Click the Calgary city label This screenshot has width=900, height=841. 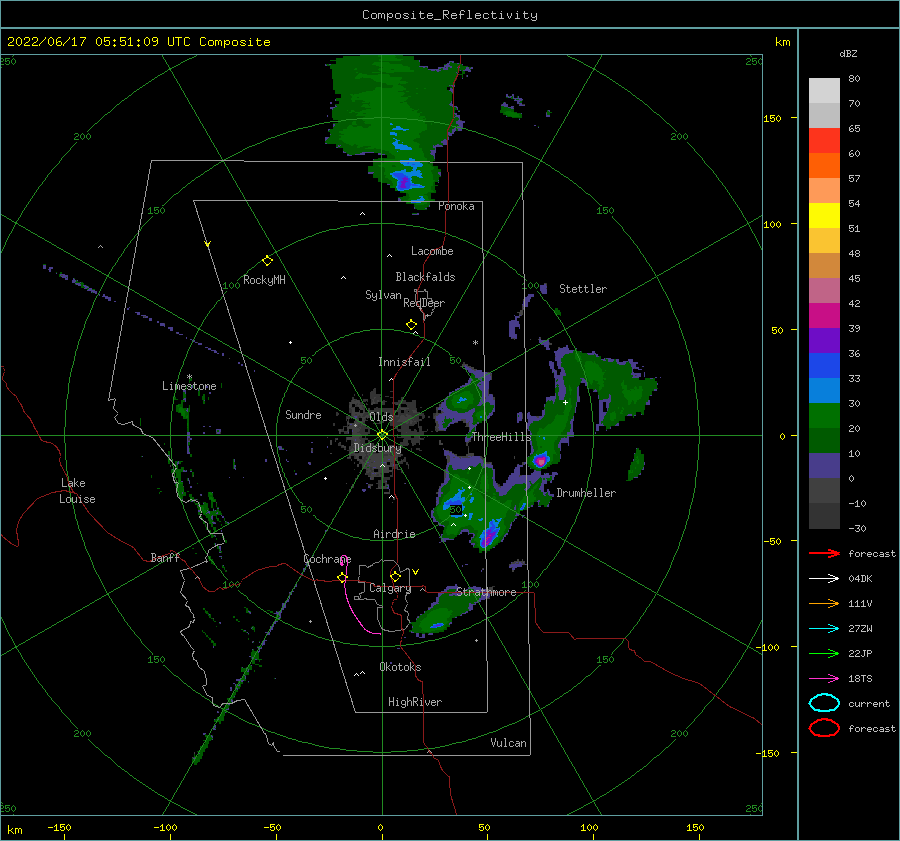[390, 588]
